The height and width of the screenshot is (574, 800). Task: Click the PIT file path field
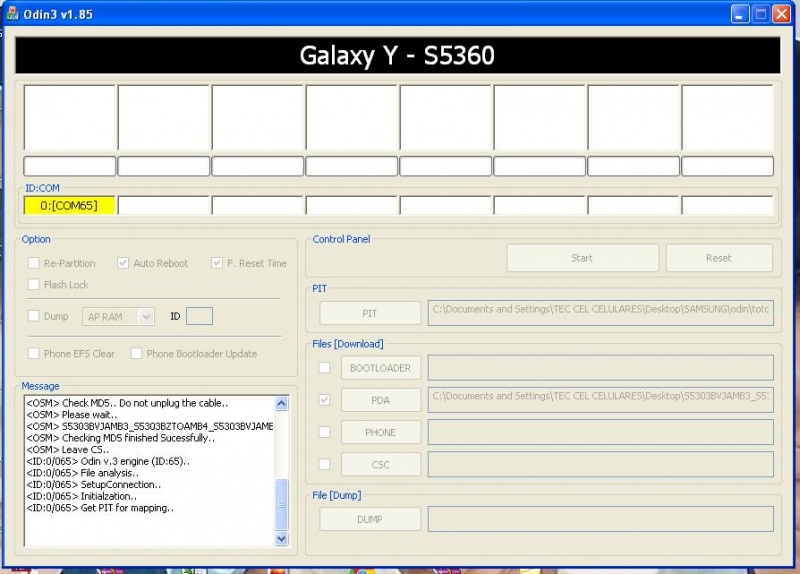[x=601, y=313]
